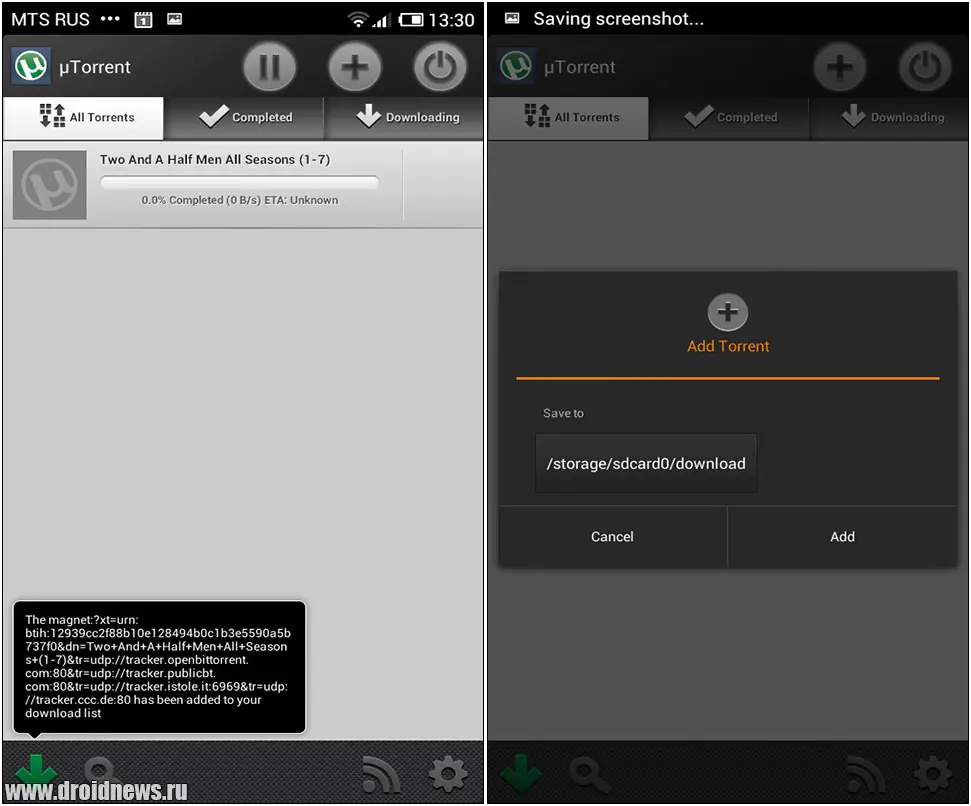Open settings gear in right bottom bar
Screen dimensions: 971x806
933,773
